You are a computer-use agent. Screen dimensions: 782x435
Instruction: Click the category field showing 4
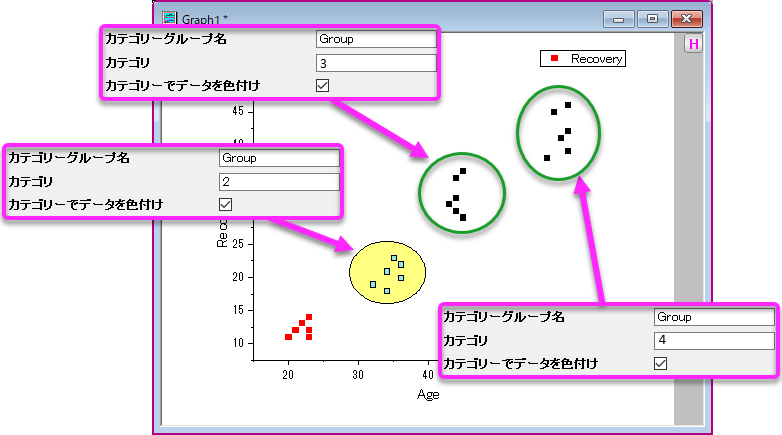[714, 340]
